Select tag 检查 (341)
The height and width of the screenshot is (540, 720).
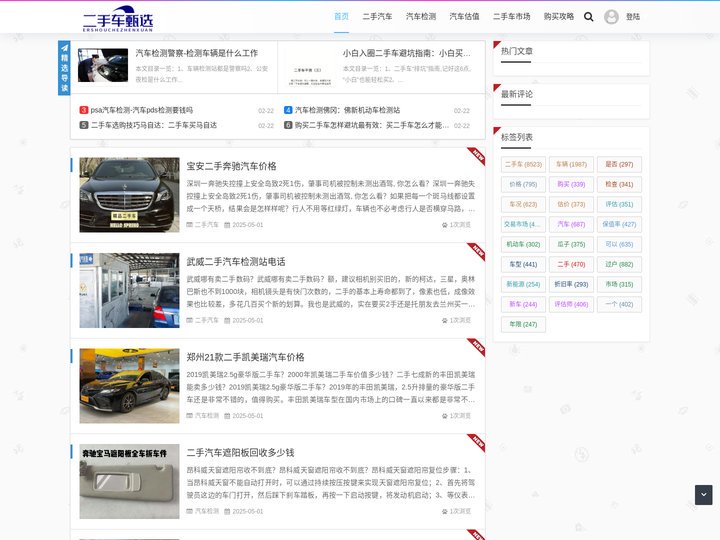tap(619, 185)
